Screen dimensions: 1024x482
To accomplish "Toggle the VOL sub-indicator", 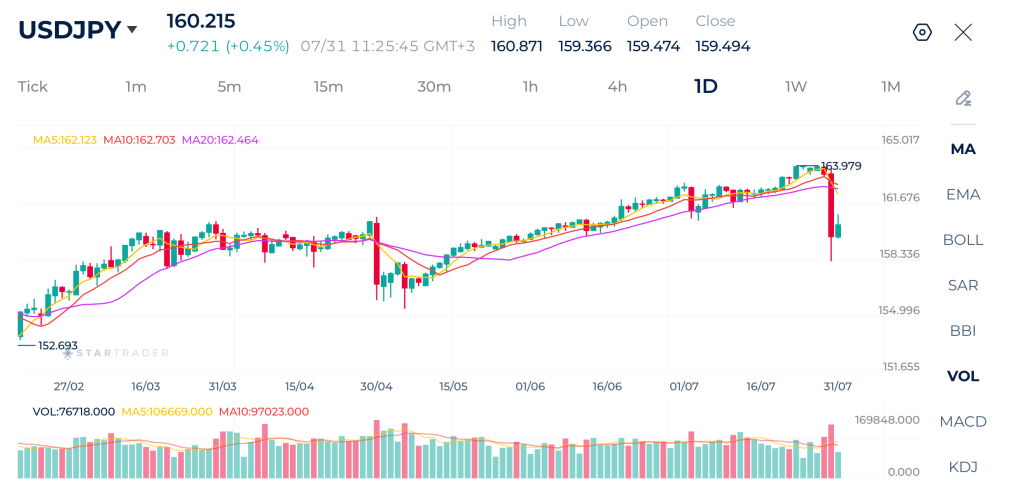I will click(x=963, y=376).
